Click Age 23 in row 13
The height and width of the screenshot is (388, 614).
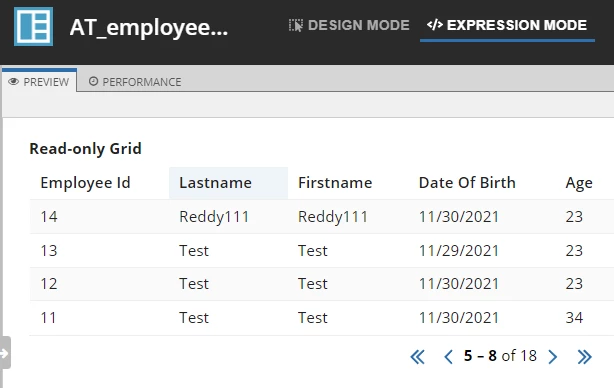pyautogui.click(x=574, y=251)
